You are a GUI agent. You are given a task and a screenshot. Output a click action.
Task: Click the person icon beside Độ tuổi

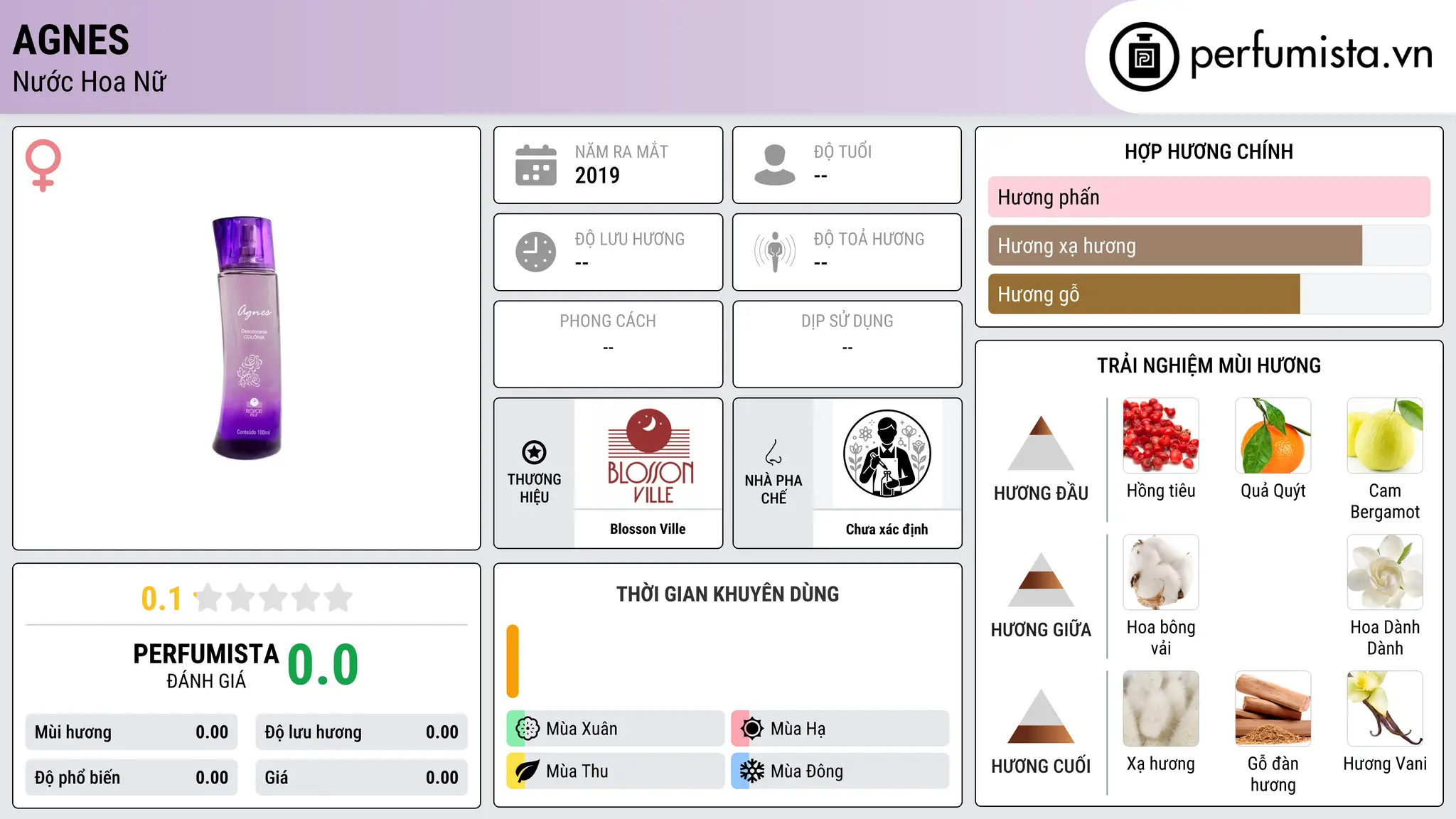[775, 165]
